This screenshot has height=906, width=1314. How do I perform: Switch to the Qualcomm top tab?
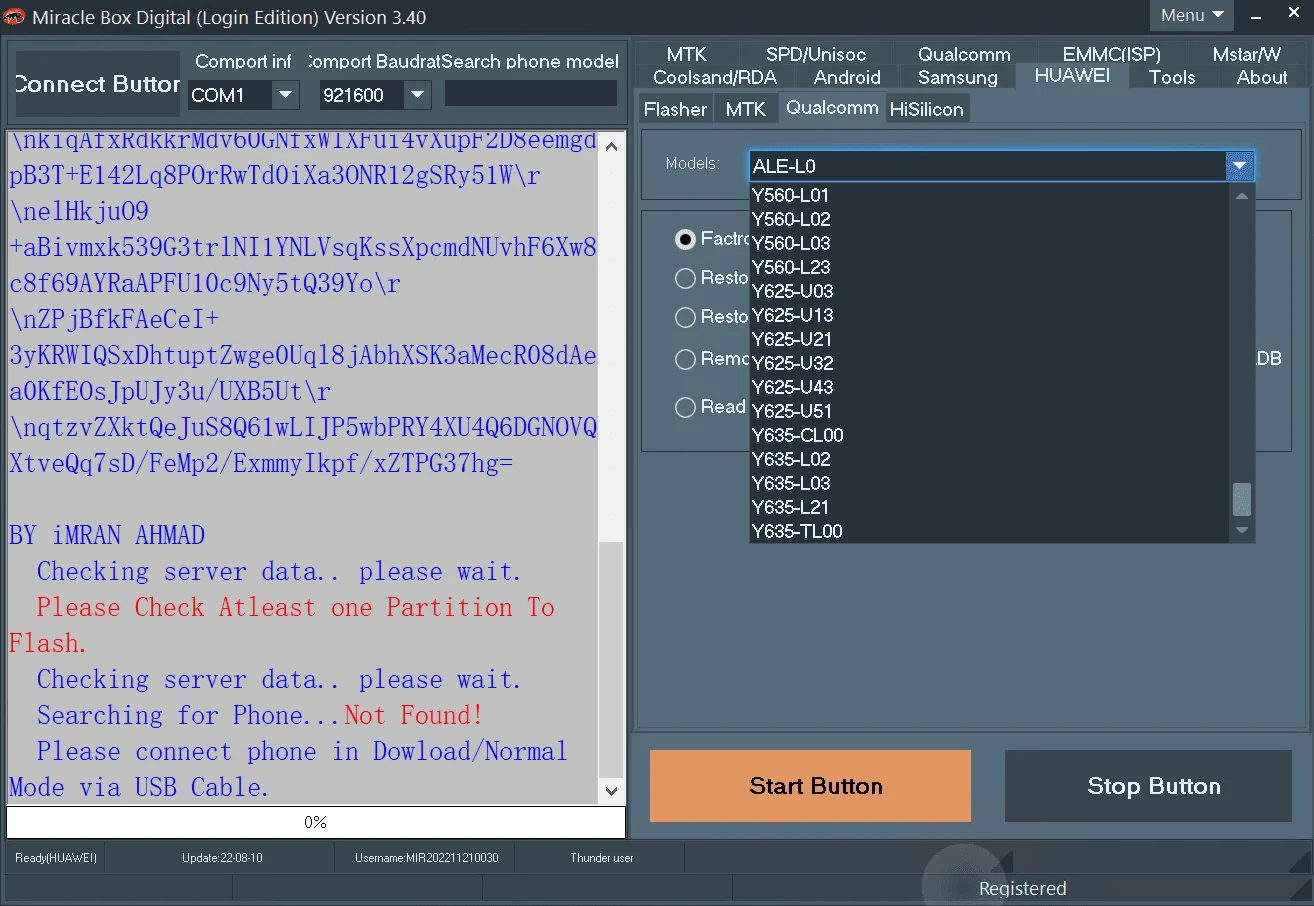click(x=964, y=54)
